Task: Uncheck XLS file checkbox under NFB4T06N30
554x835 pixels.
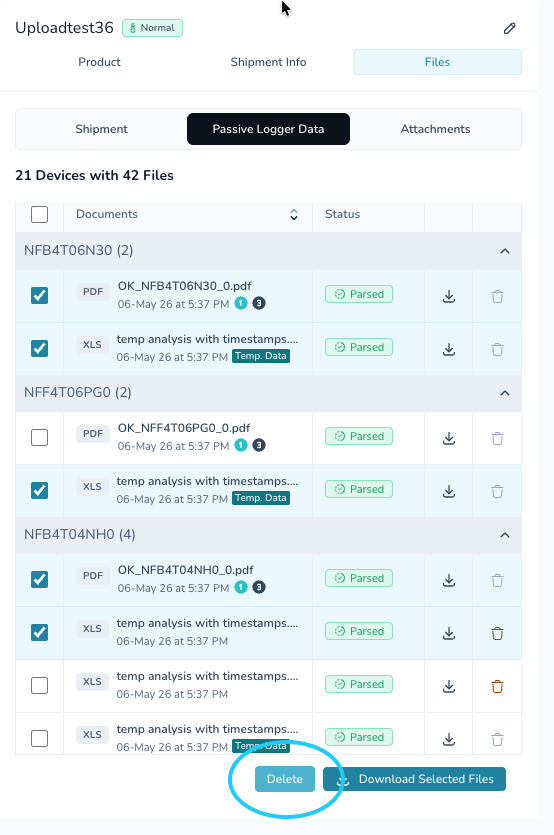Action: tap(39, 348)
